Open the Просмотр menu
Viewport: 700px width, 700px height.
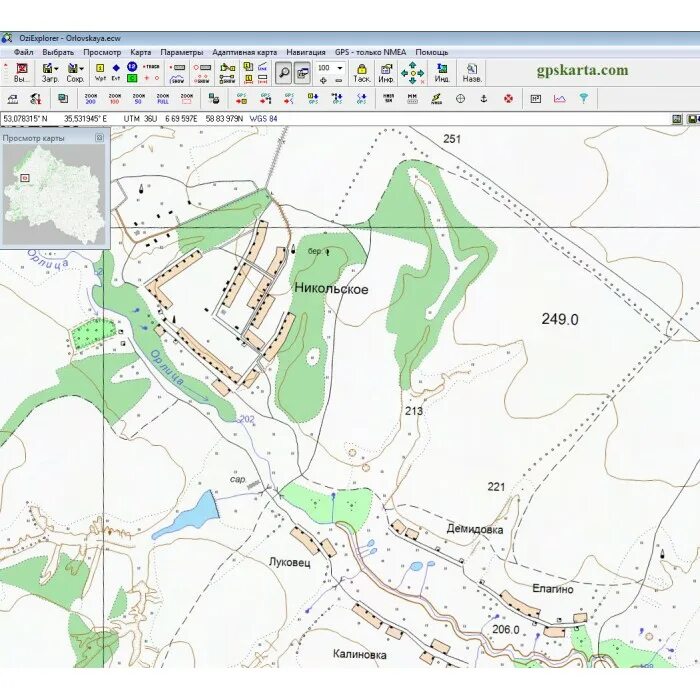coord(102,52)
